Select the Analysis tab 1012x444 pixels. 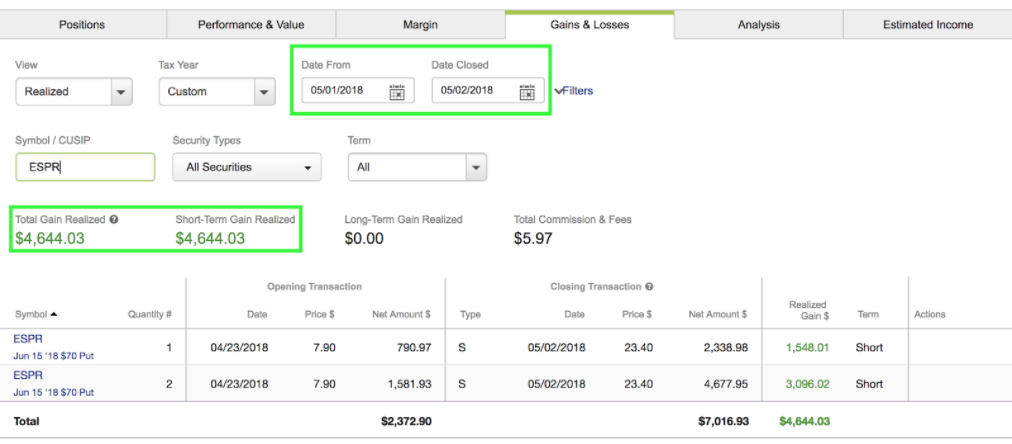pyautogui.click(x=758, y=24)
